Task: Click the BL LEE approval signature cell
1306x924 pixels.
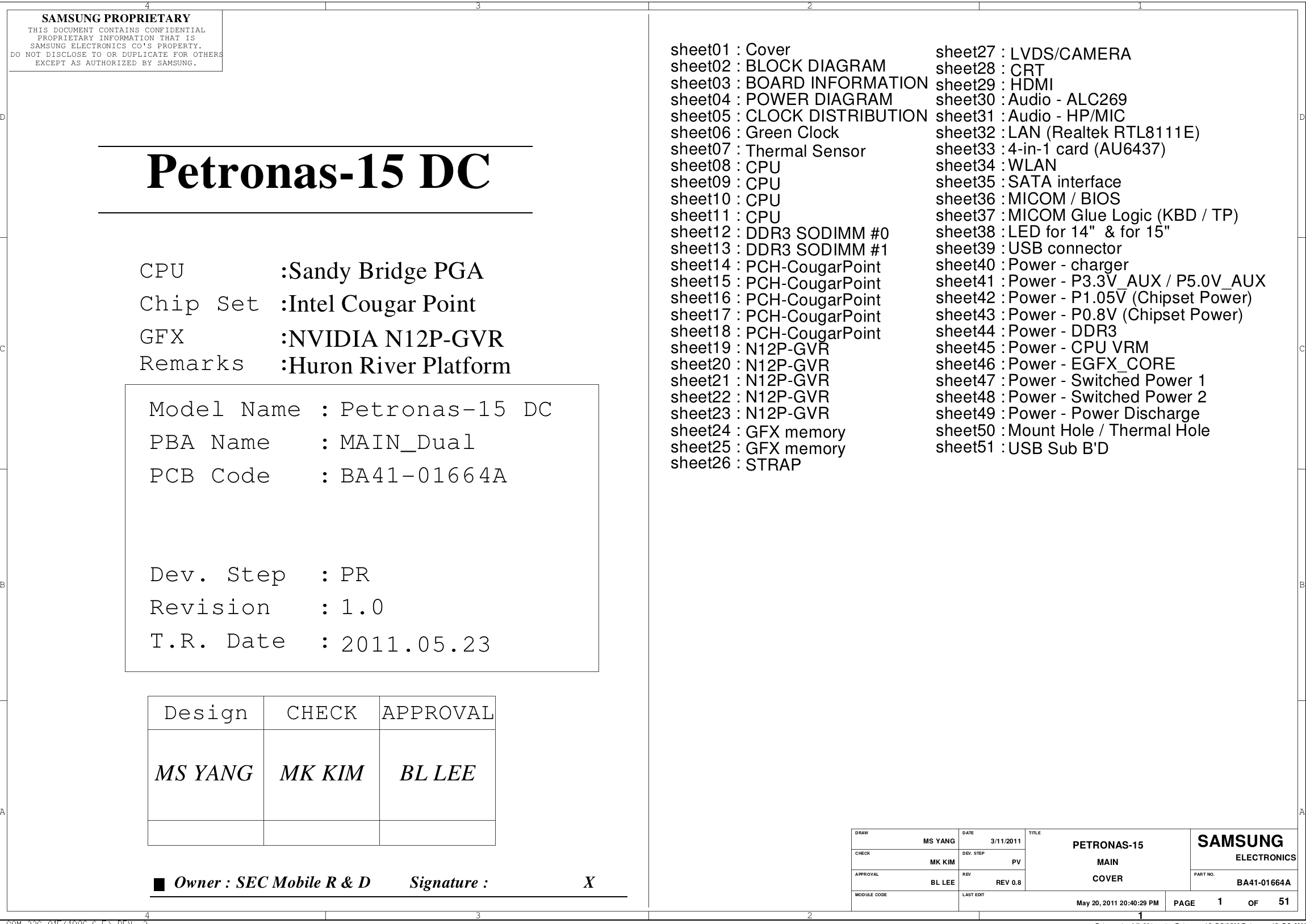Action: tap(437, 773)
